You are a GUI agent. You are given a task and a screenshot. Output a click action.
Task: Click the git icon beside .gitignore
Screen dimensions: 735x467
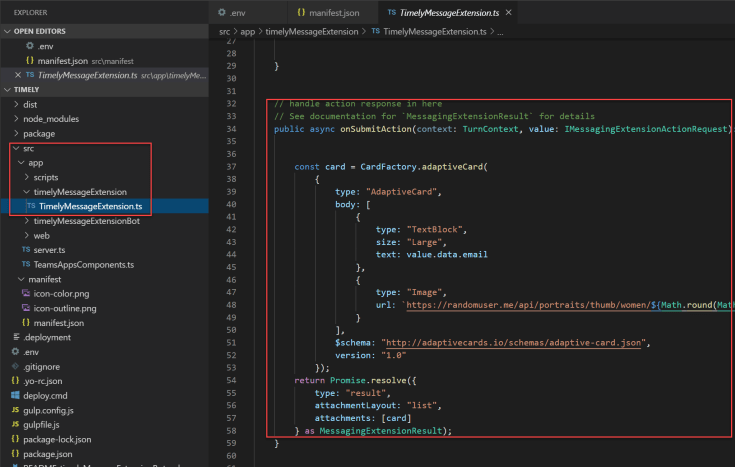16,366
